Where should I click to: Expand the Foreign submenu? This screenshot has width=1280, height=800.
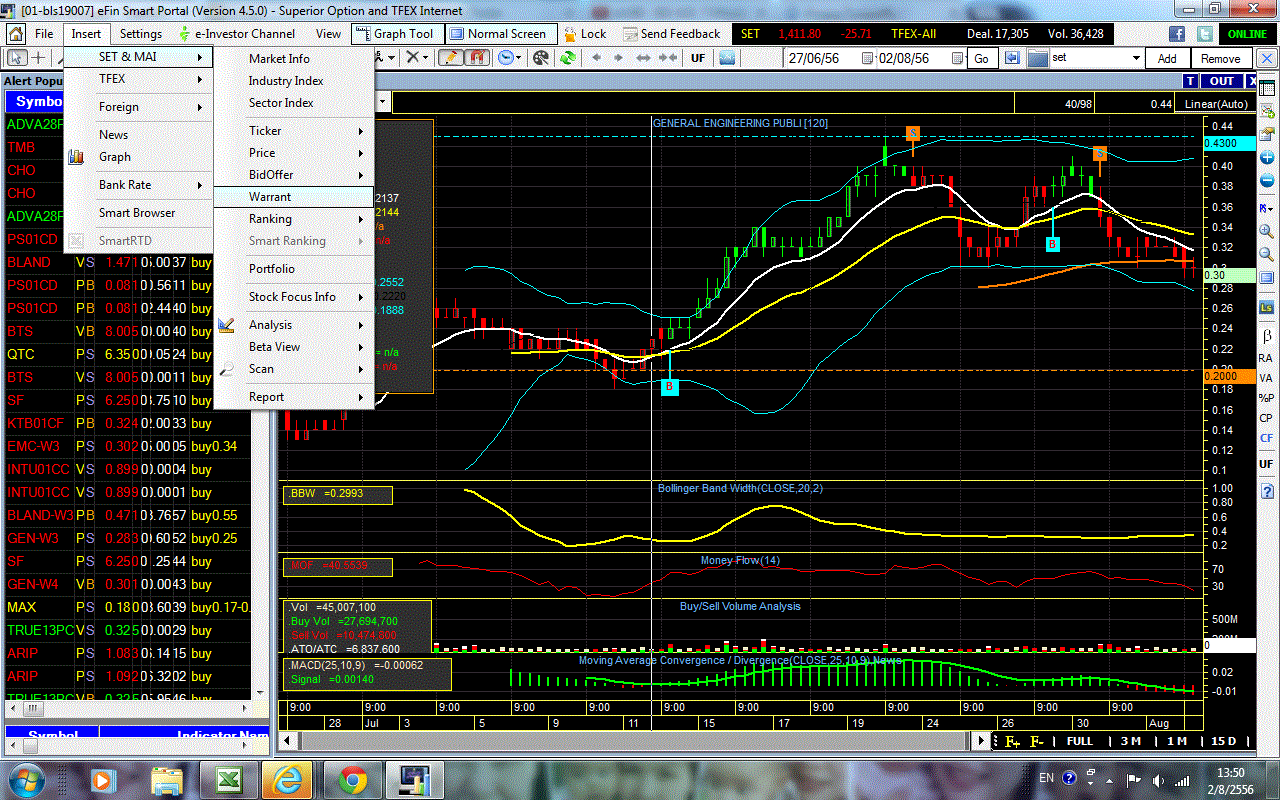tap(139, 107)
